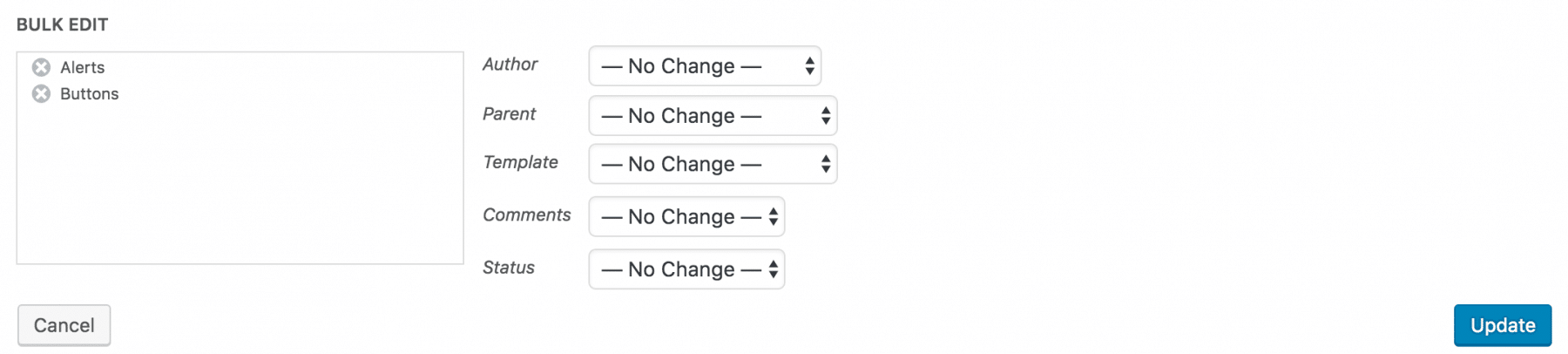
Task: Remove Alerts from the bulk edit list
Action: pyautogui.click(x=41, y=67)
